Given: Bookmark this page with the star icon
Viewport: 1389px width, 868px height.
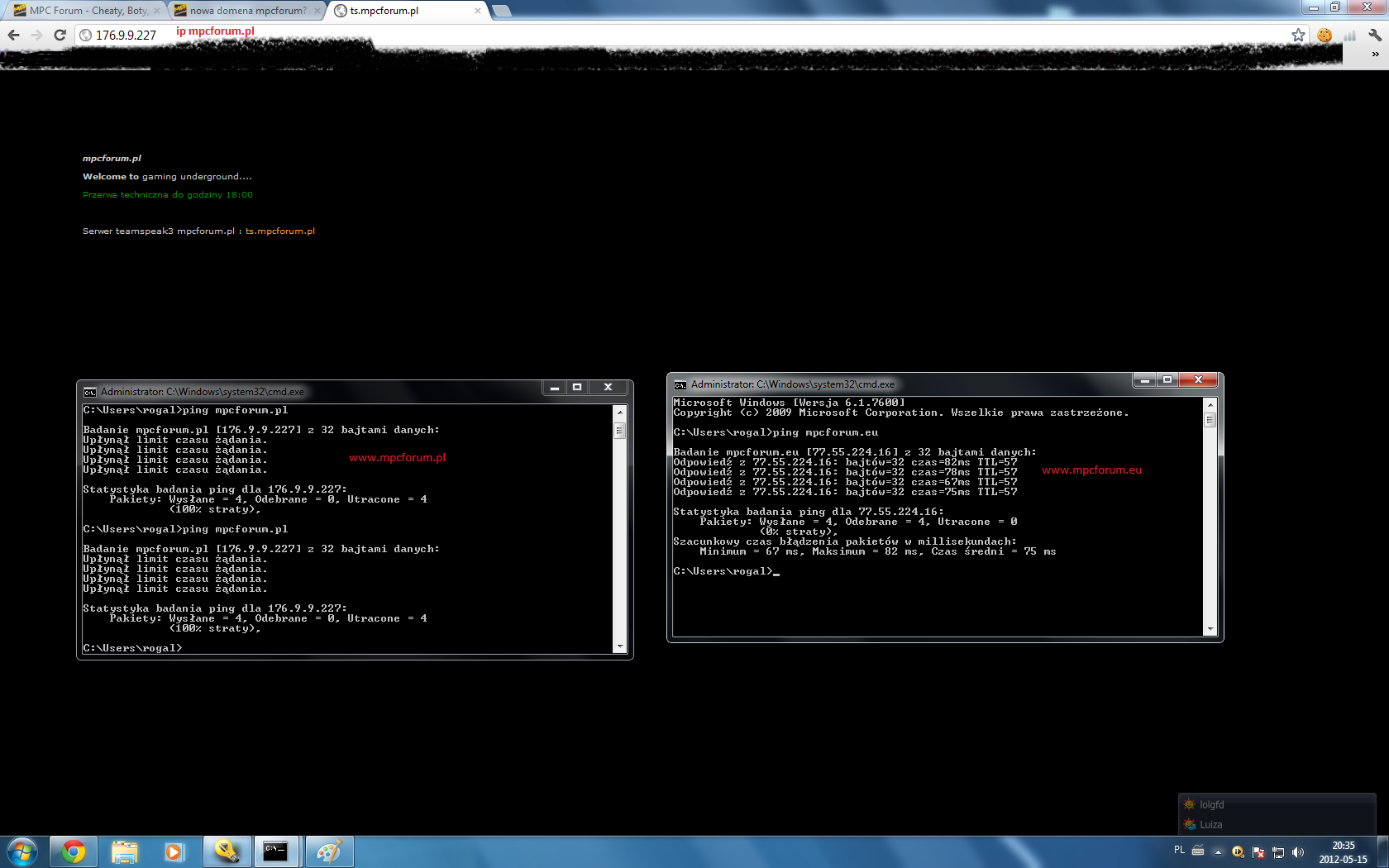Looking at the screenshot, I should point(1298,35).
